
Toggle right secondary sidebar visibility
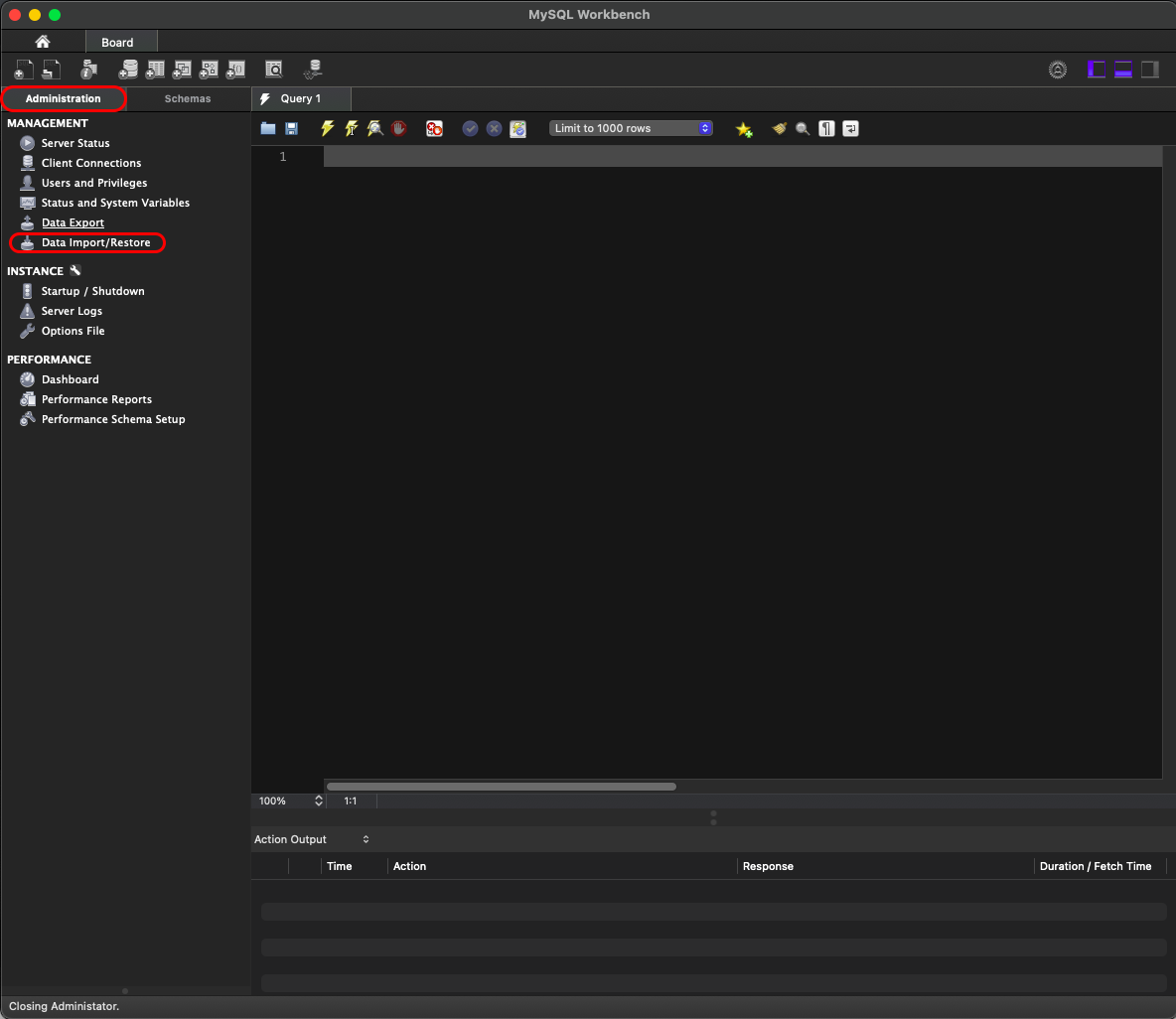point(1150,70)
